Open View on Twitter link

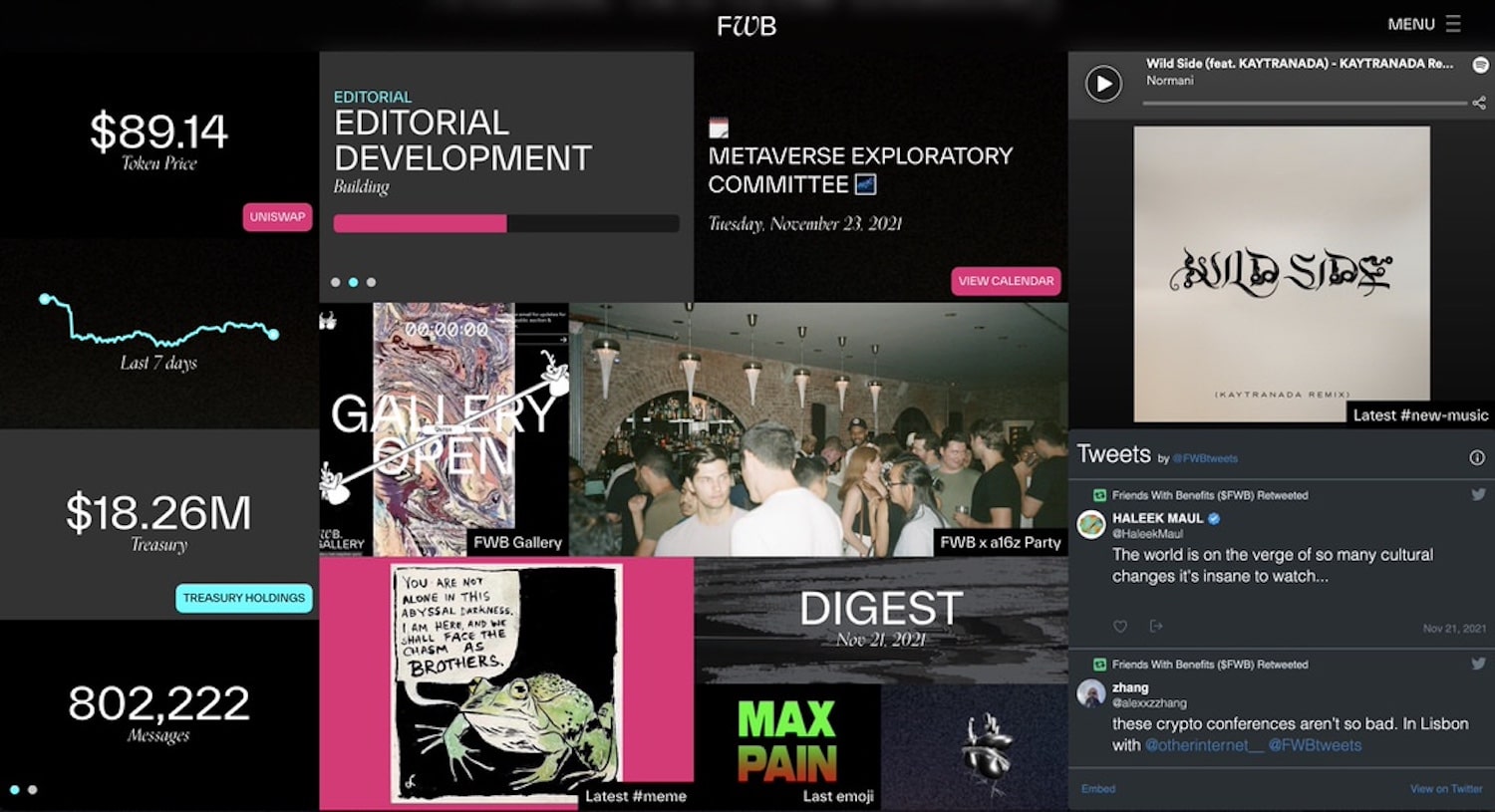1446,789
